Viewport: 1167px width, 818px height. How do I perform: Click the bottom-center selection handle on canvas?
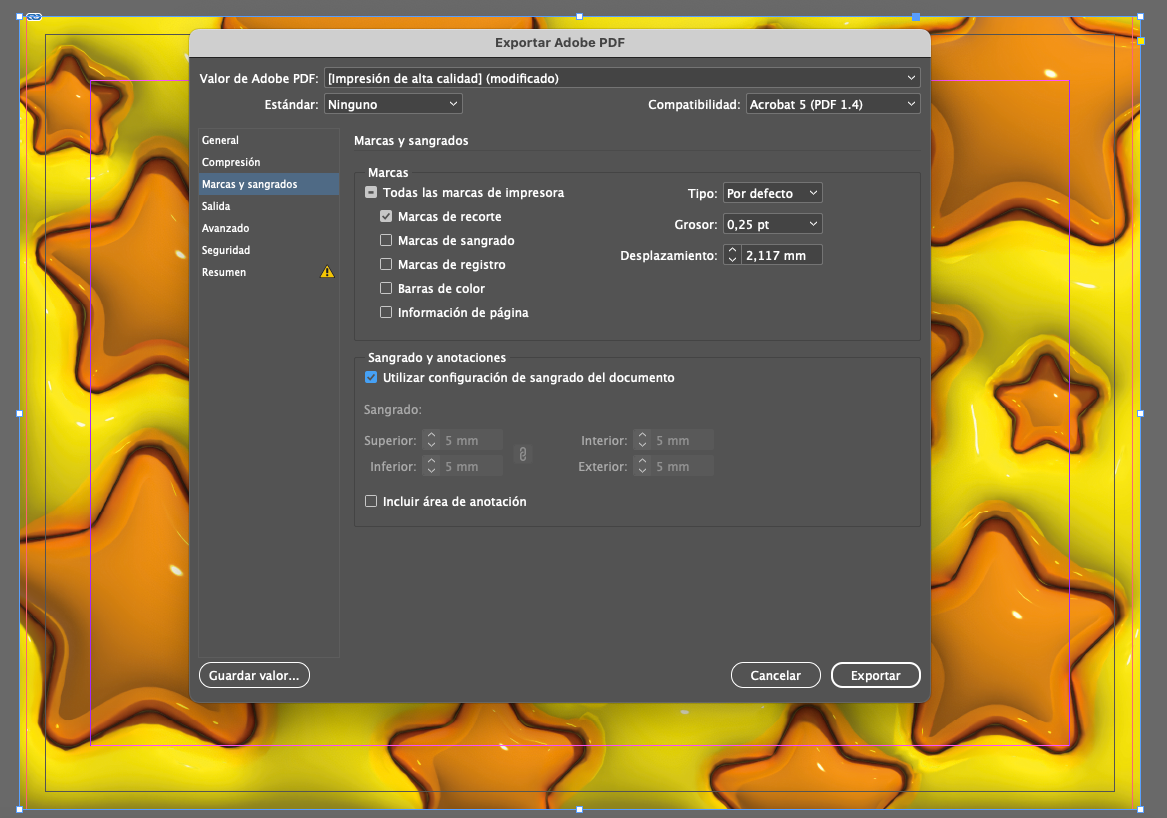[x=579, y=809]
